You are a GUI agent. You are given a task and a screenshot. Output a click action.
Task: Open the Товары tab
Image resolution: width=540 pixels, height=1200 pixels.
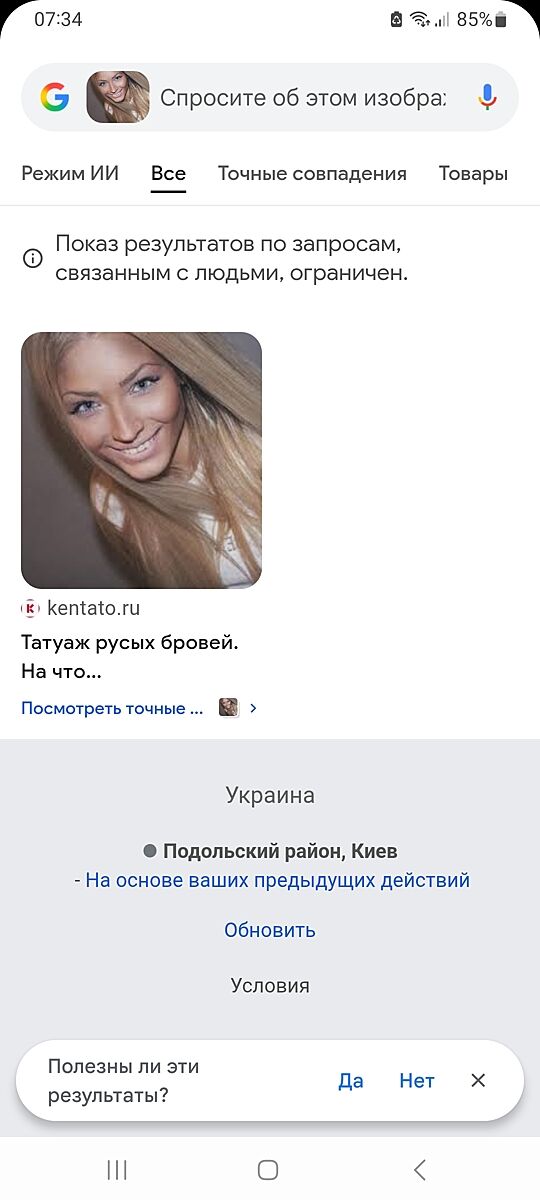(x=473, y=173)
